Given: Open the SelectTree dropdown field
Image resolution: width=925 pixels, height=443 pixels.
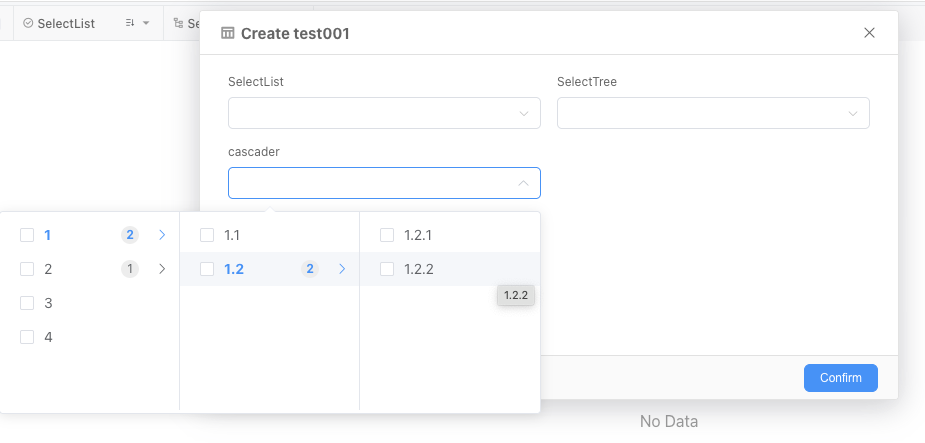Looking at the screenshot, I should click(713, 113).
